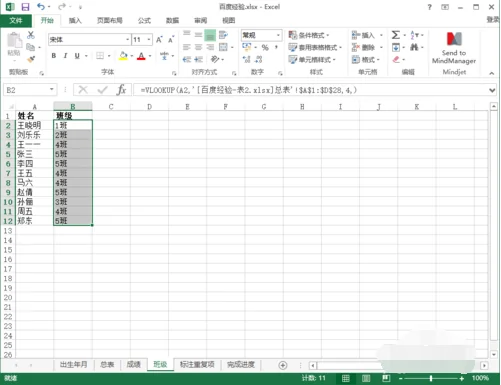Click the 删除 Delete cells button
Image resolution: width=501 pixels, height=385 pixels.
(x=367, y=47)
